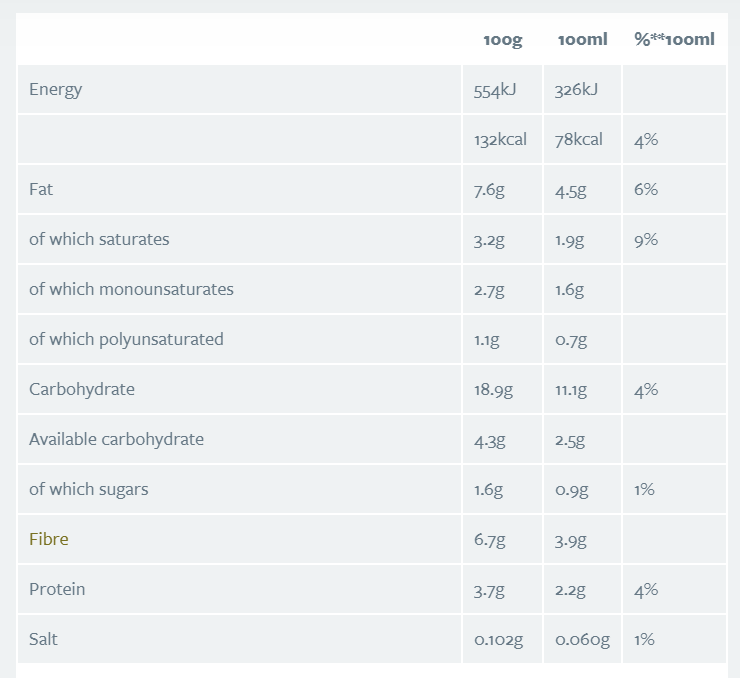Click the 554kJ energy value
The height and width of the screenshot is (678, 740).
coord(494,90)
